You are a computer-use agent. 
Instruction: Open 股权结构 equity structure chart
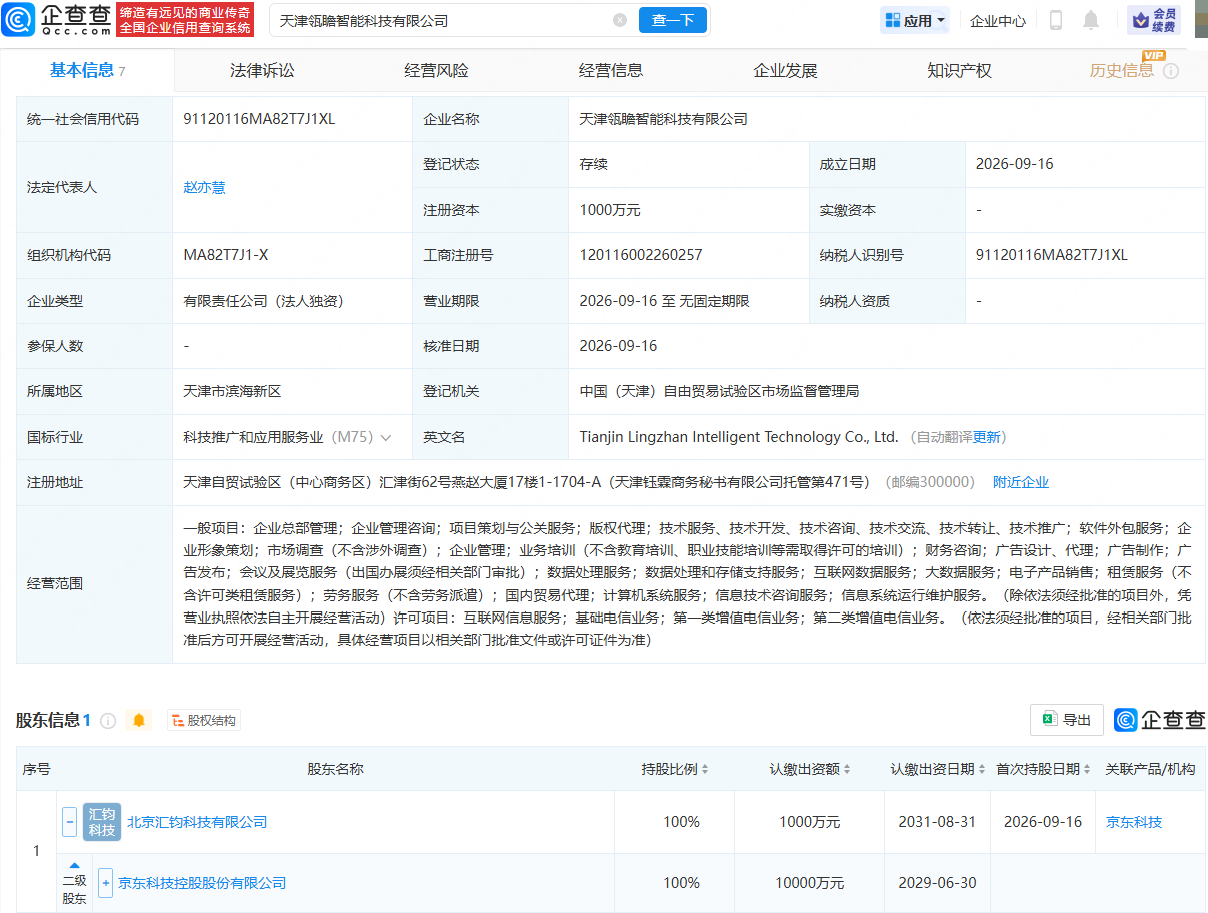coord(204,720)
